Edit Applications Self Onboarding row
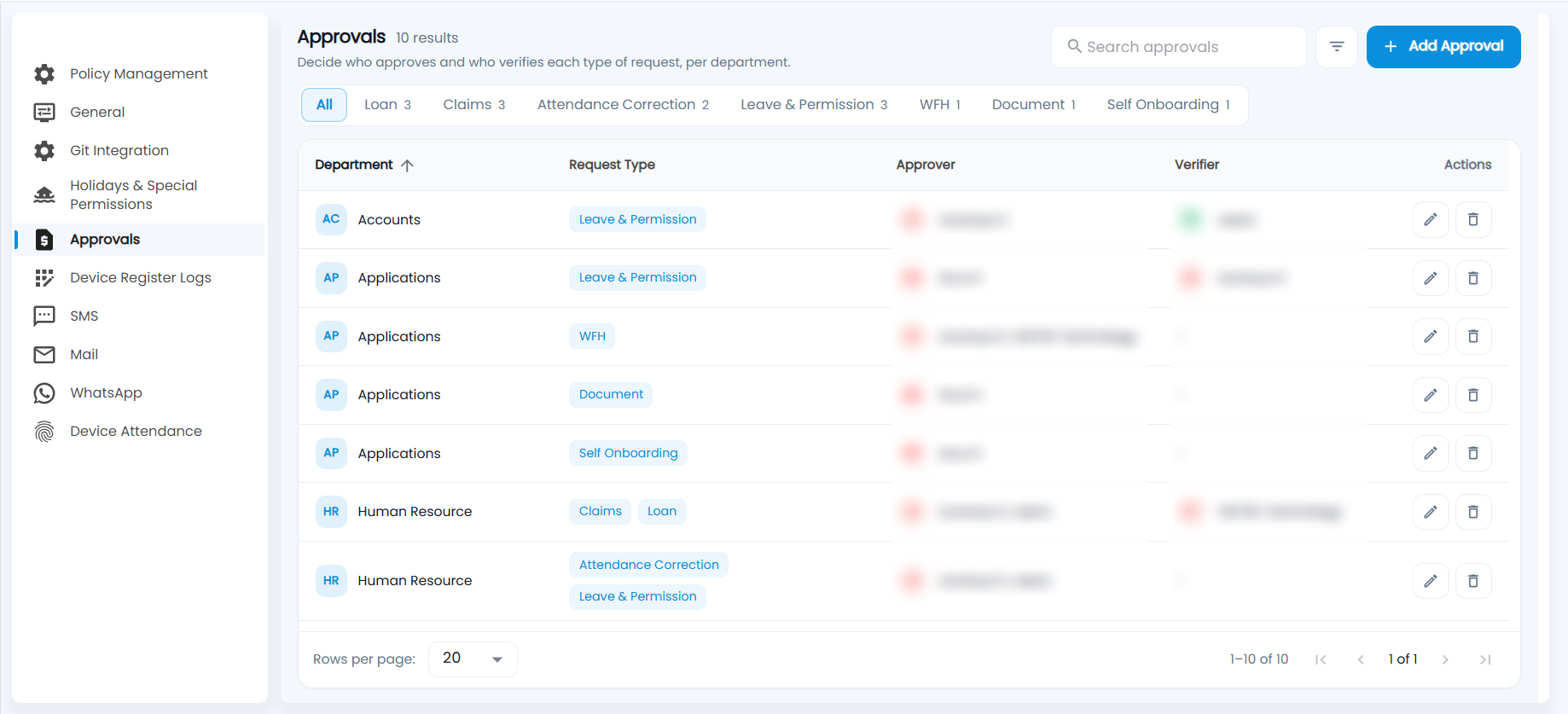The height and width of the screenshot is (714, 1568). (x=1431, y=453)
